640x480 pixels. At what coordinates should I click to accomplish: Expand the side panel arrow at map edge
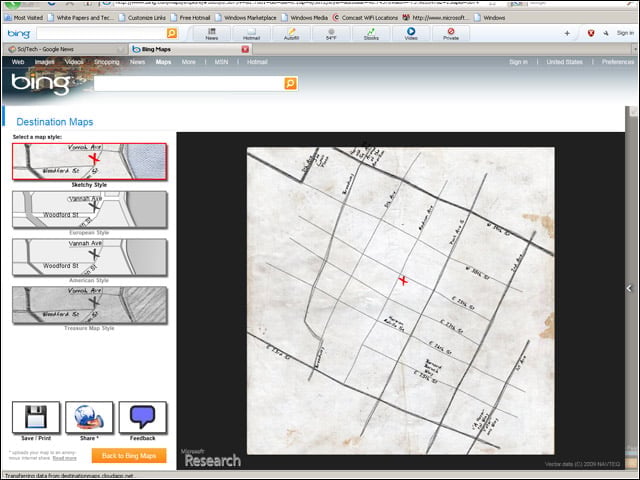(629, 288)
